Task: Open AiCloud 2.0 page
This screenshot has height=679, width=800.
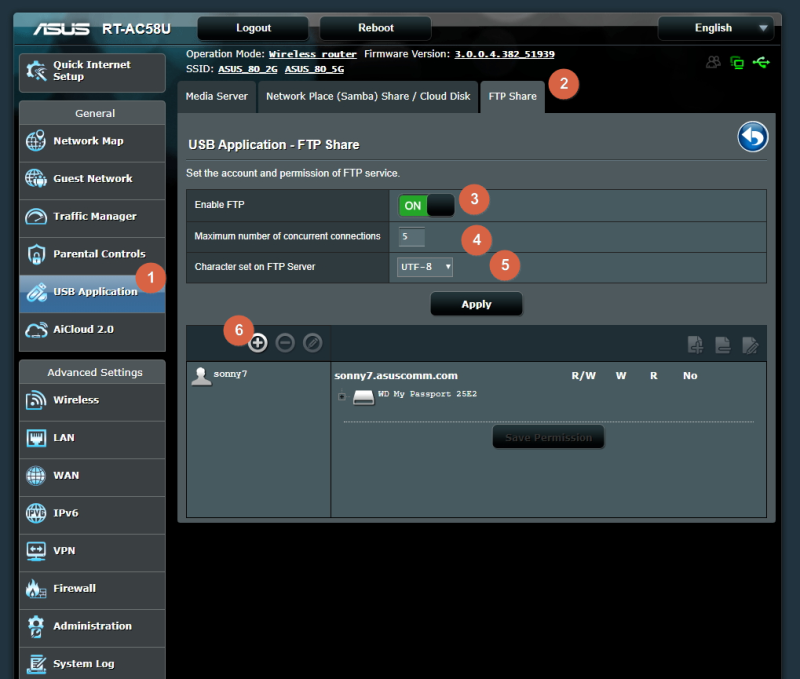Action: (x=92, y=330)
